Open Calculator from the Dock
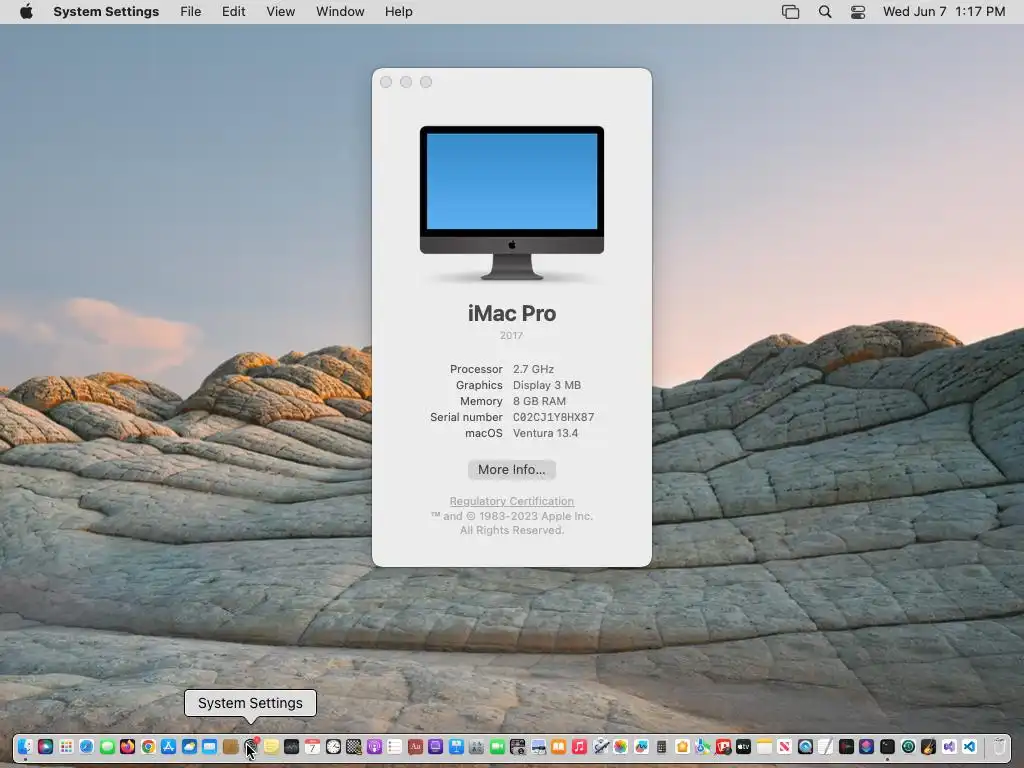The height and width of the screenshot is (768, 1024). (661, 746)
